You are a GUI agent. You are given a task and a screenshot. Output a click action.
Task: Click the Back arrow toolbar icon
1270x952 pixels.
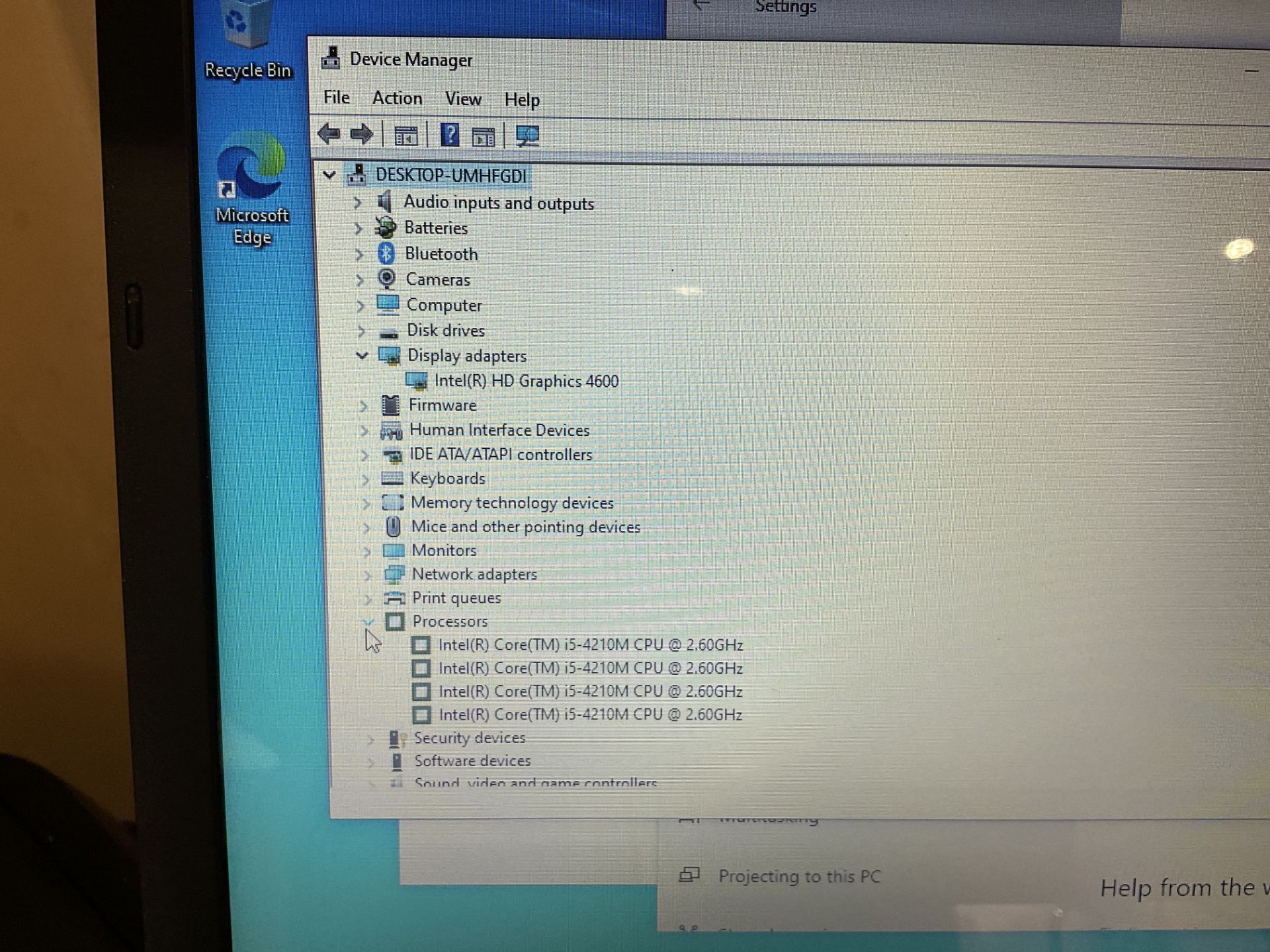click(x=329, y=135)
